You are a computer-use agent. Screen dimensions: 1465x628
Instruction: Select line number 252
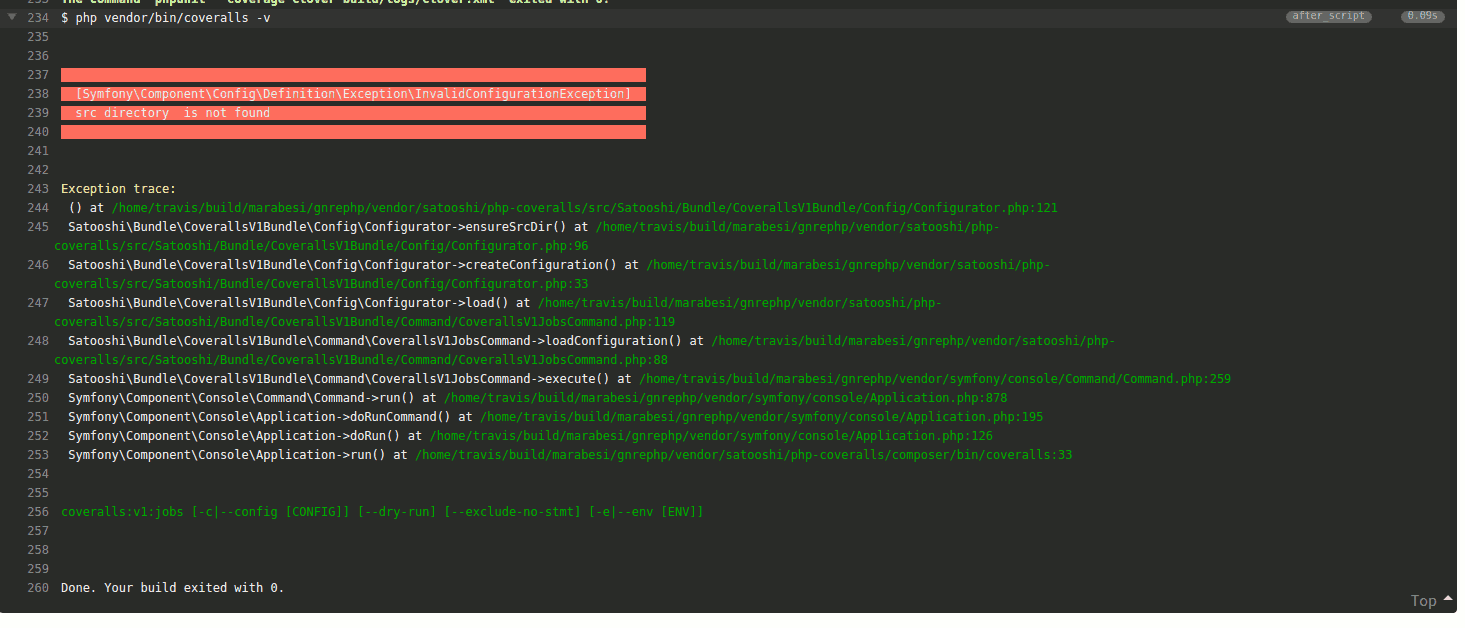click(39, 436)
